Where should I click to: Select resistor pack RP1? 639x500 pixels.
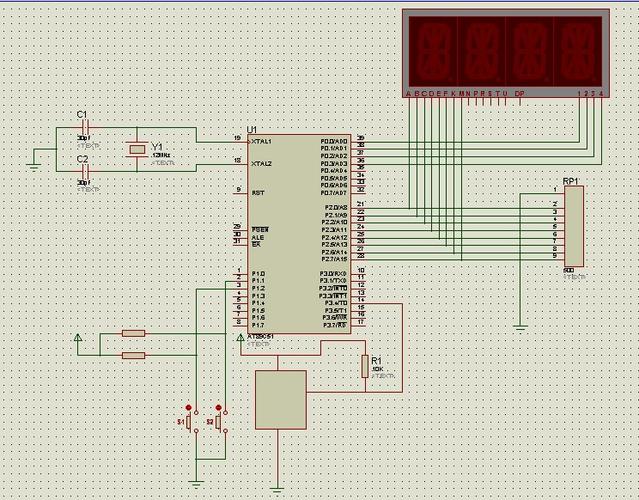tap(574, 226)
